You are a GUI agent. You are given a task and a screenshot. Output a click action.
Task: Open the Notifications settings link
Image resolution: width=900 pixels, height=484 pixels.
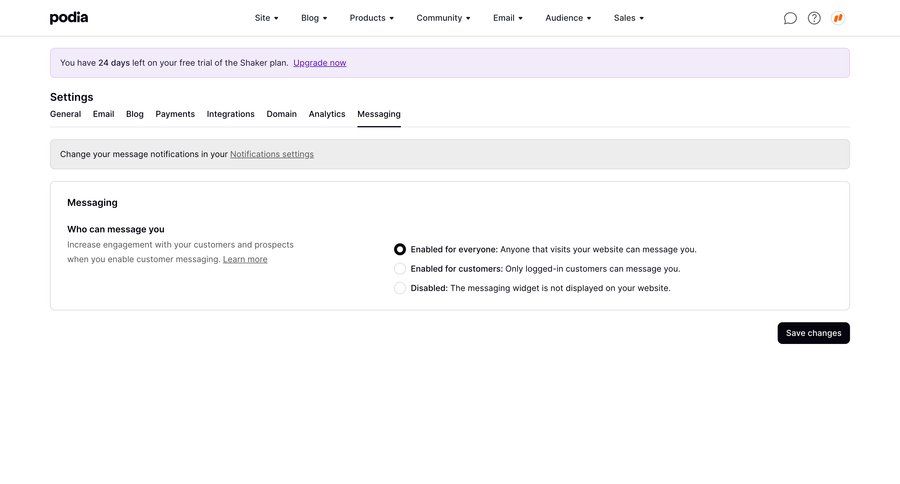[x=272, y=154]
